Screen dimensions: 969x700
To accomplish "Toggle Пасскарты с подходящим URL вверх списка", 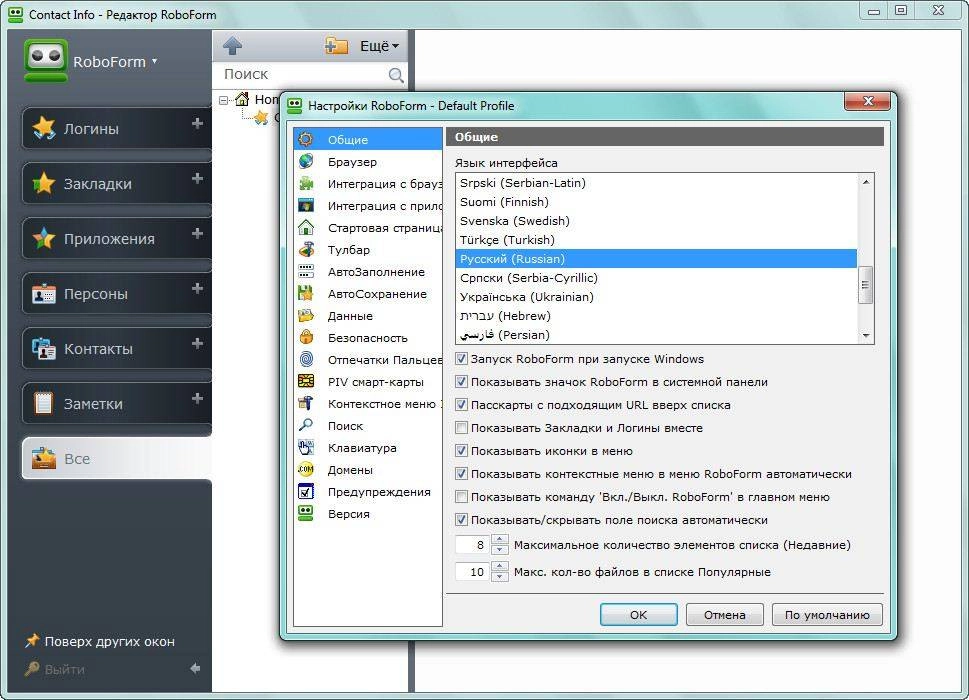I will tap(461, 405).
